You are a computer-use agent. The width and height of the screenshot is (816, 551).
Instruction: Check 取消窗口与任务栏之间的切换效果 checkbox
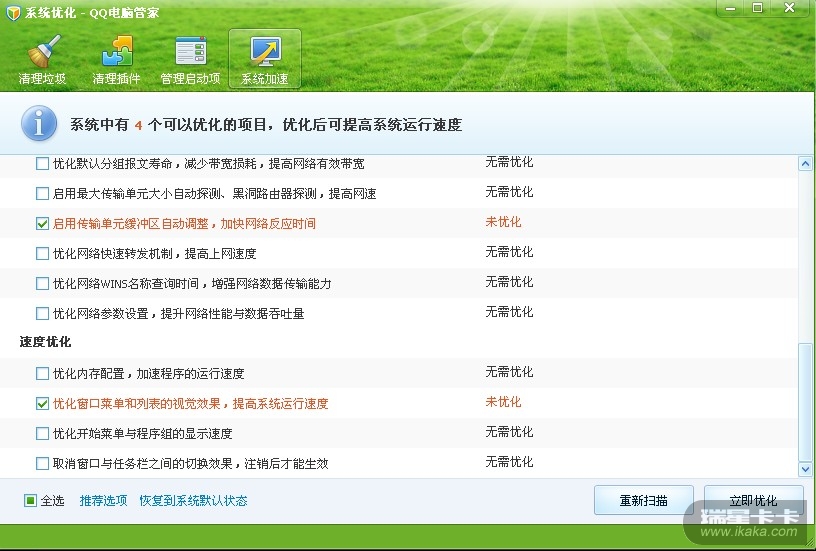coord(42,464)
